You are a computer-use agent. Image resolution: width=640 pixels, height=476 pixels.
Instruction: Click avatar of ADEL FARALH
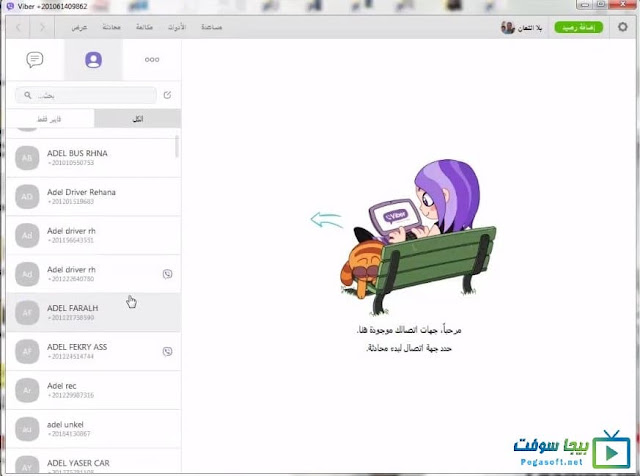[27, 313]
